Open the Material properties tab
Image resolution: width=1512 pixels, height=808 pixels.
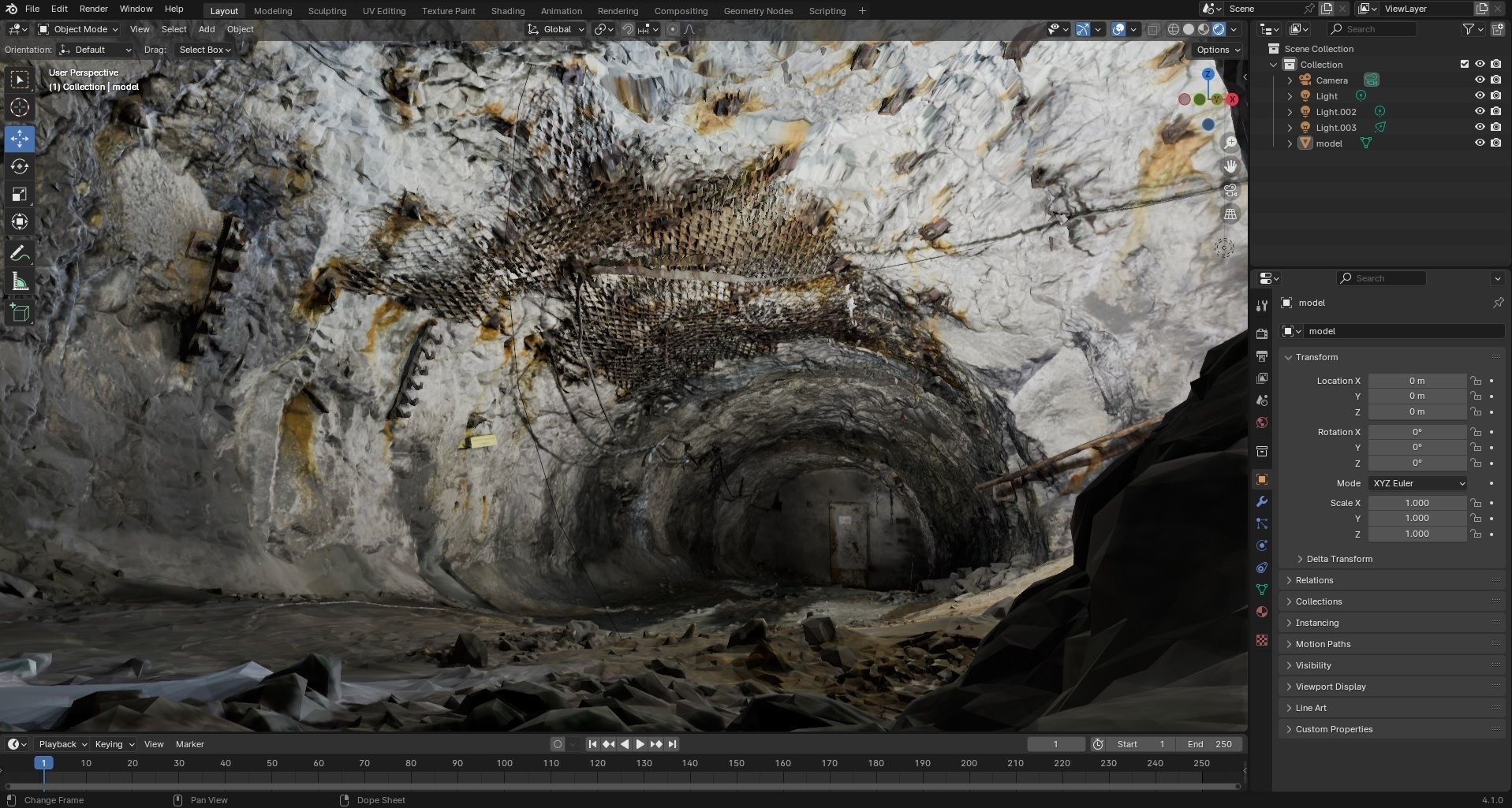(x=1262, y=612)
